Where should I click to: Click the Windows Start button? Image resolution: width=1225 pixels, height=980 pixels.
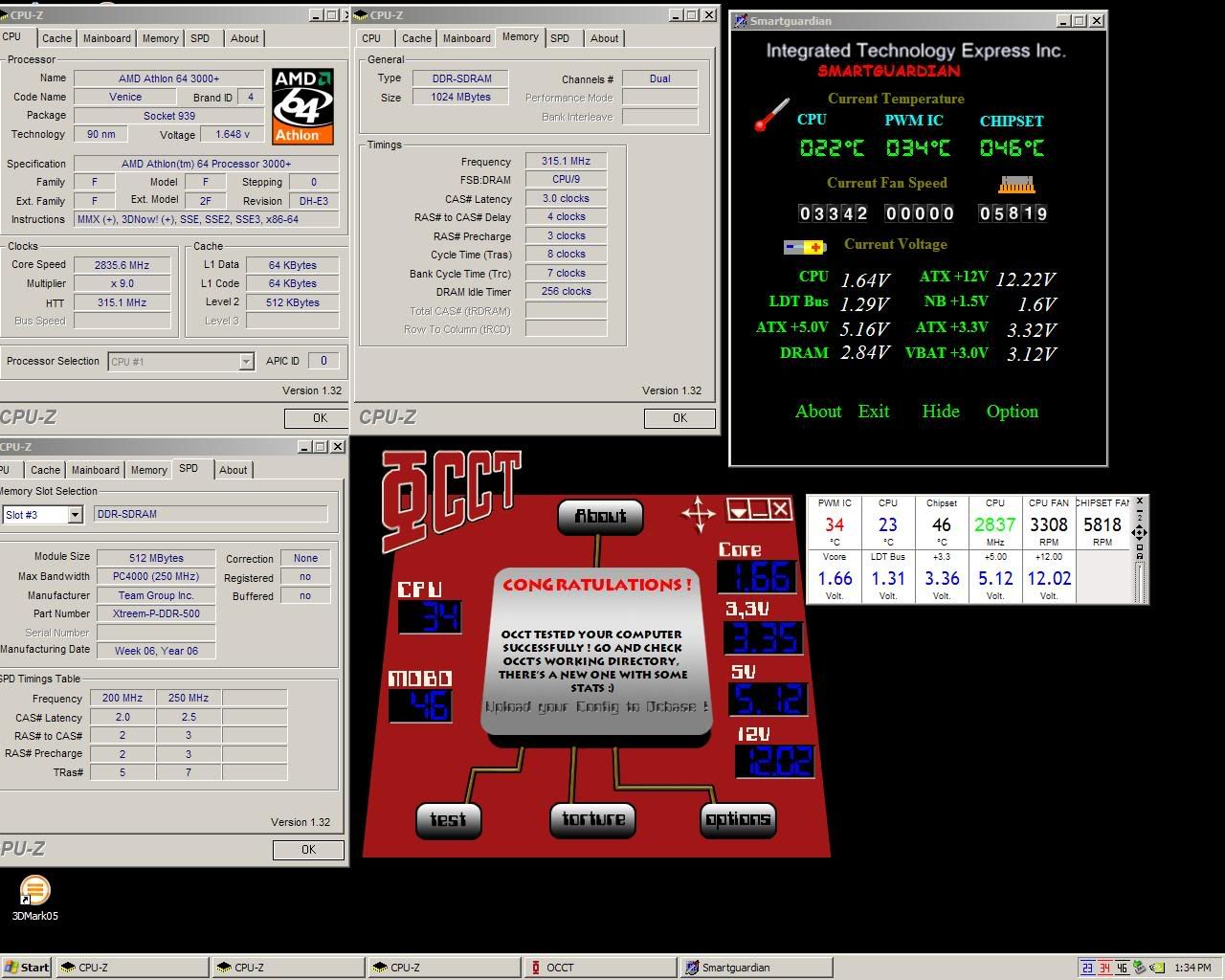[27, 968]
